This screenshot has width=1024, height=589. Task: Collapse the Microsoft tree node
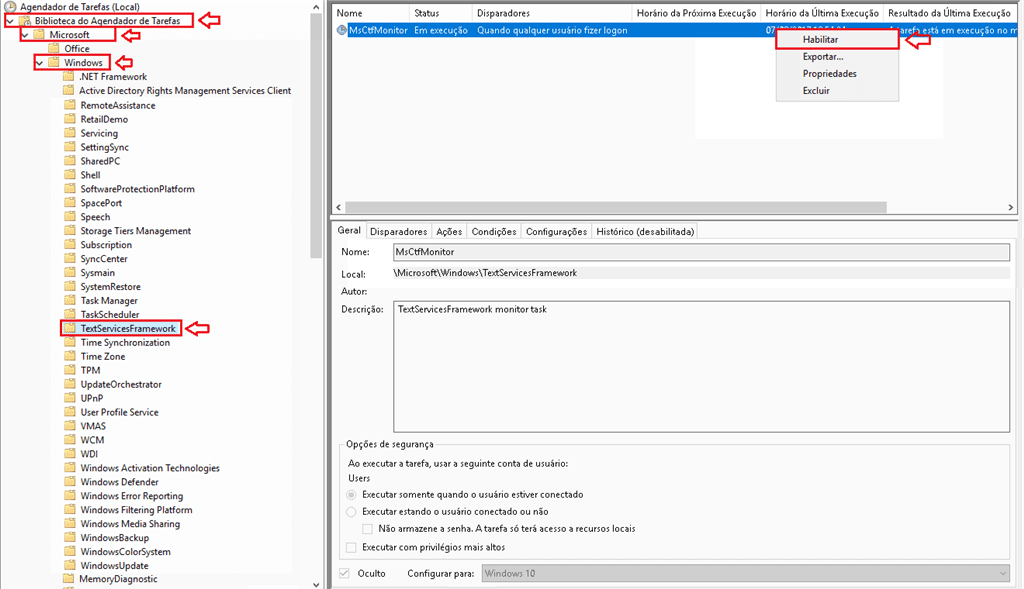[x=24, y=35]
